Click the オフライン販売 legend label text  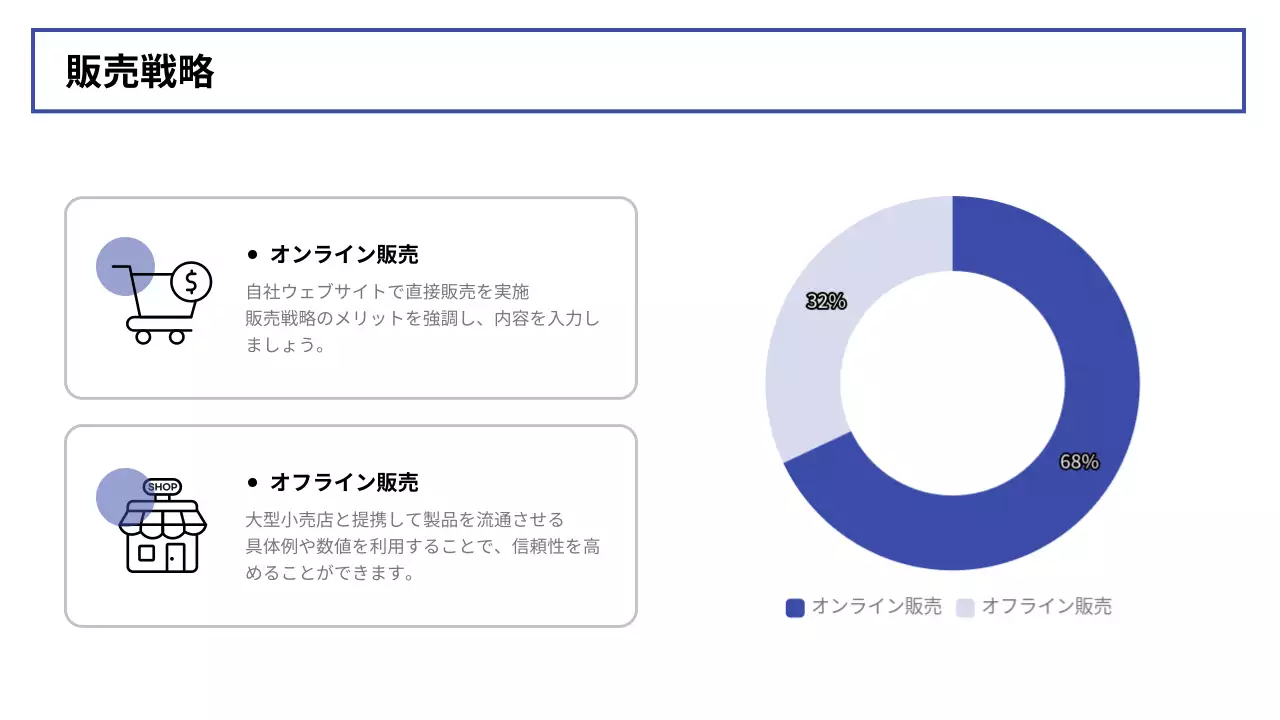[1046, 607]
